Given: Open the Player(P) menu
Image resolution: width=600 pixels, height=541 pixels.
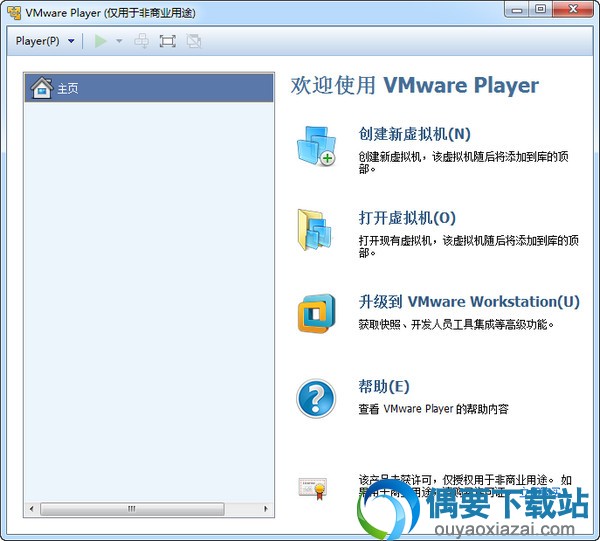Looking at the screenshot, I should point(38,41).
